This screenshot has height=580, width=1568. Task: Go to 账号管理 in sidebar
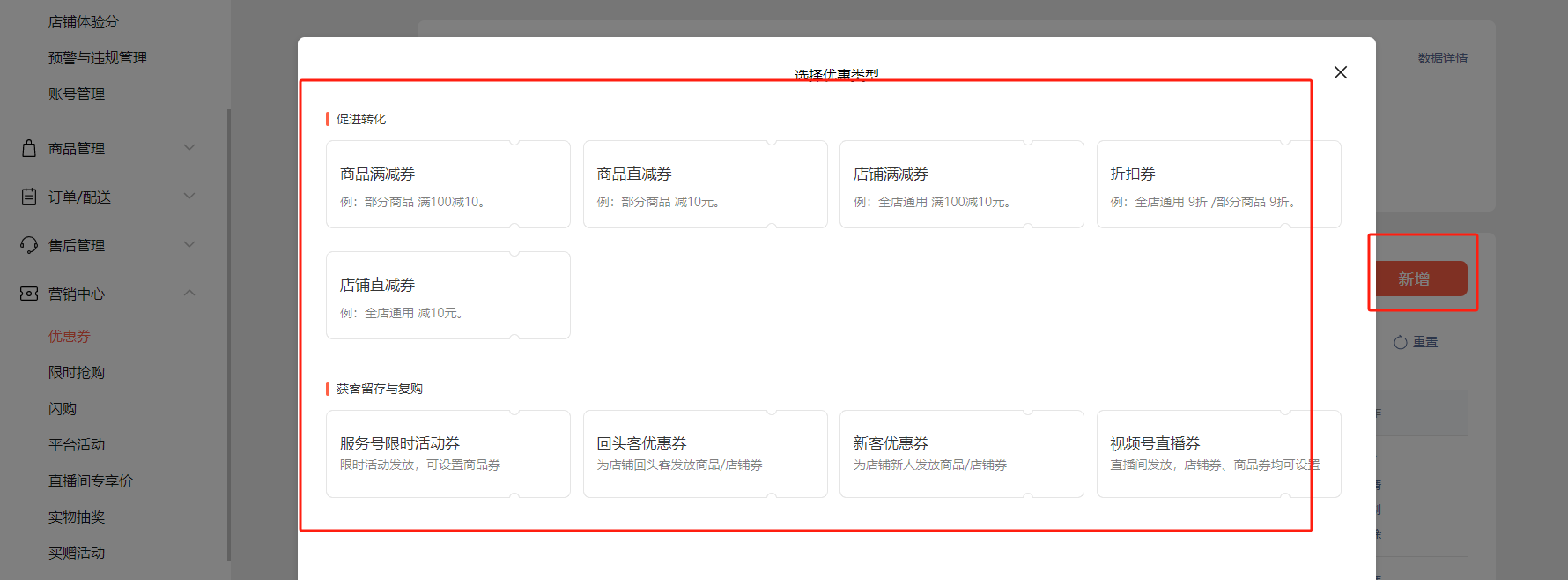click(x=77, y=93)
